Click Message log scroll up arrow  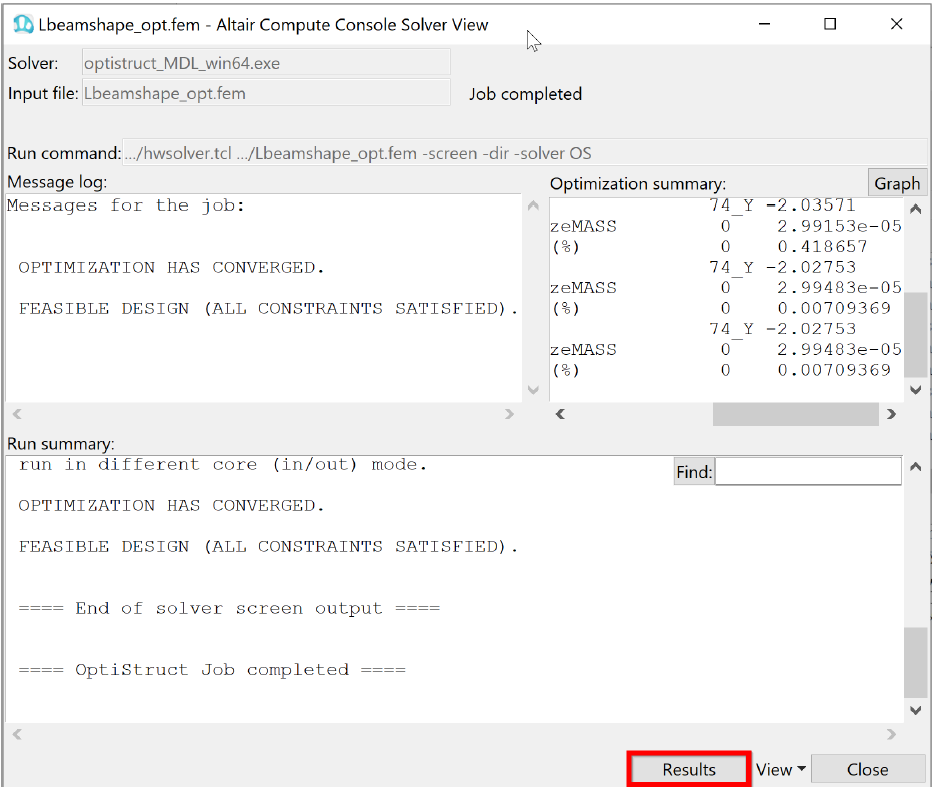click(533, 206)
